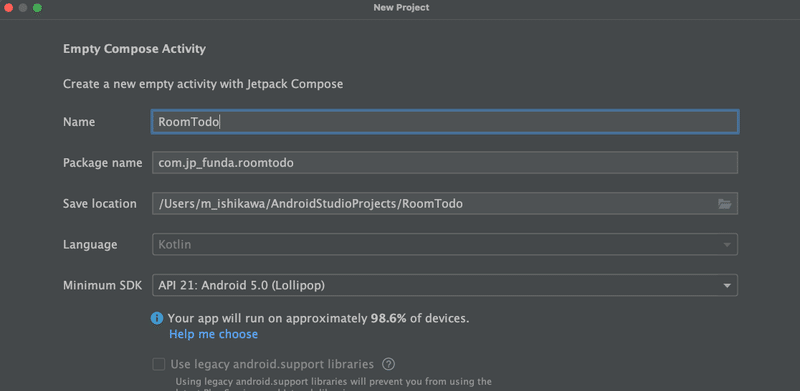
Task: Open the folder browser for Save location
Action: [x=724, y=204]
